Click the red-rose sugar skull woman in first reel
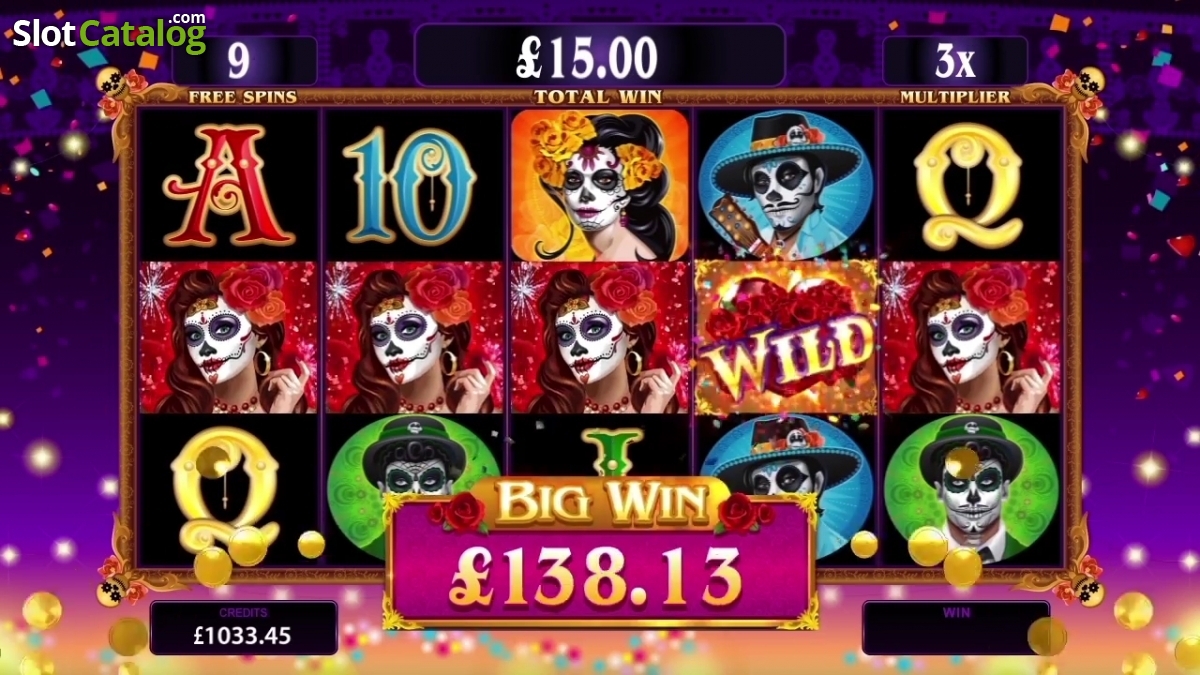The width and height of the screenshot is (1200, 675). (x=228, y=338)
